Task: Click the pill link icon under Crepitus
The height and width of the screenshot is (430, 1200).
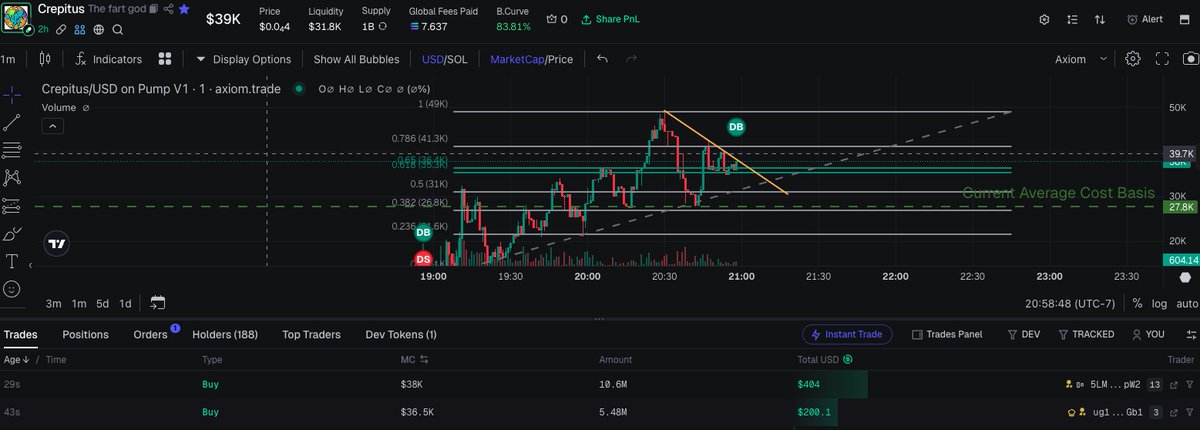Action: (61, 30)
